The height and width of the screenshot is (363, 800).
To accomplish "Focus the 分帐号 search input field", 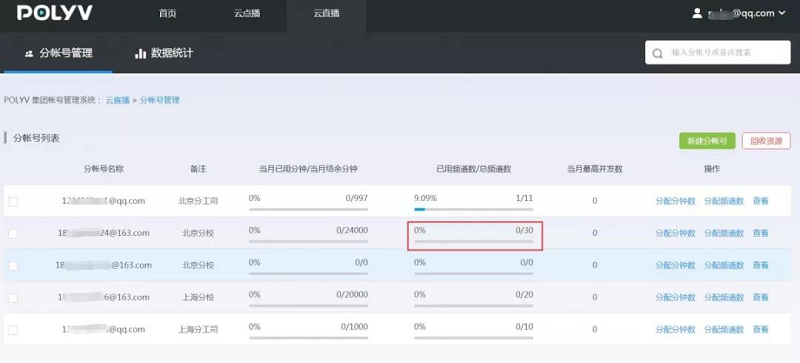I will (718, 53).
